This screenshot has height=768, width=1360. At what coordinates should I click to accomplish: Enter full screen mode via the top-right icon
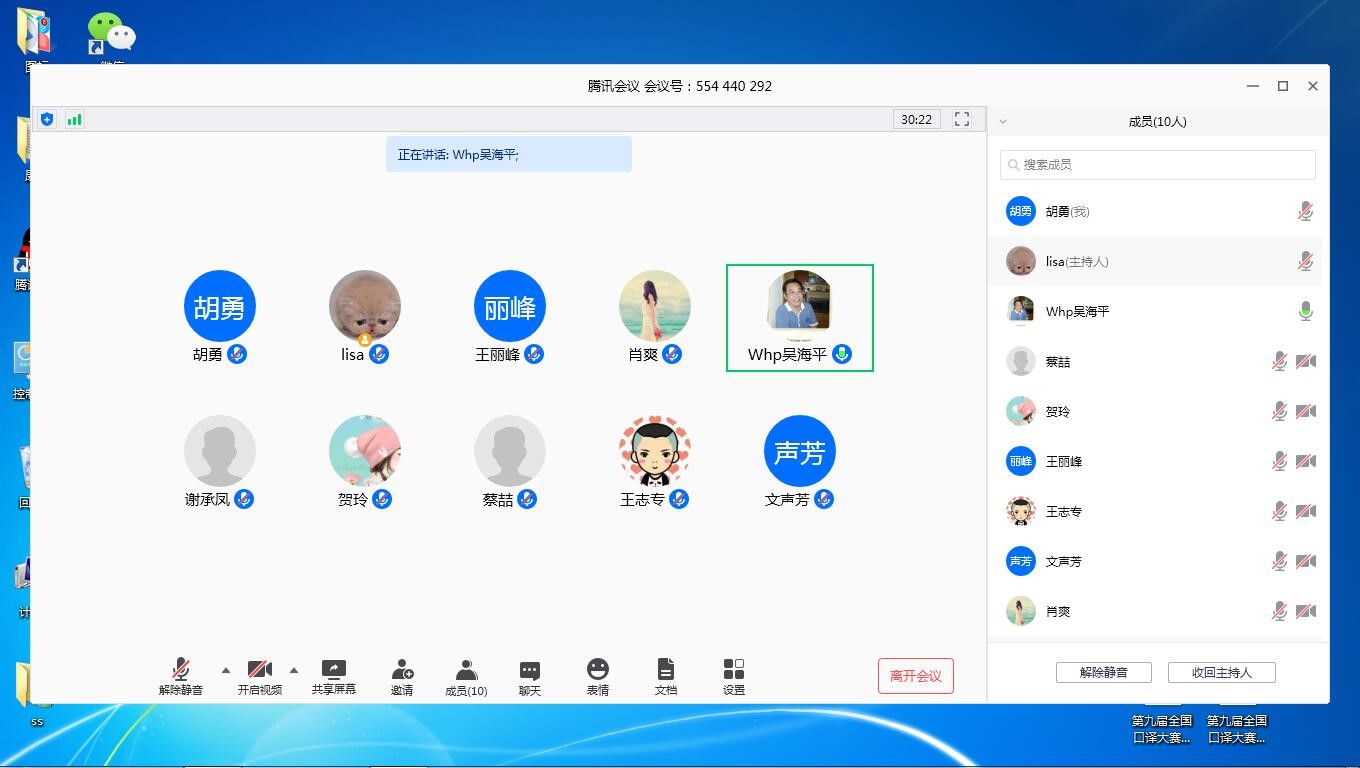tap(962, 120)
